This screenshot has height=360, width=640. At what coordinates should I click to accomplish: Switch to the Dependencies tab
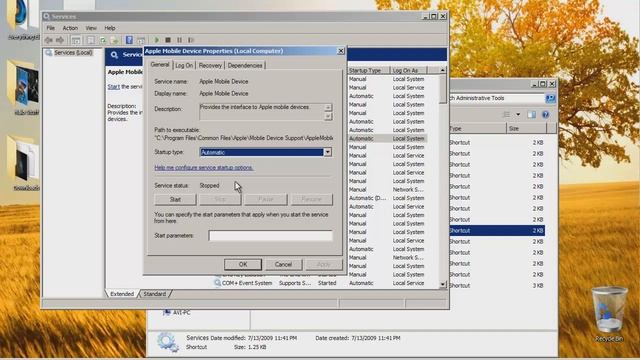pyautogui.click(x=245, y=65)
